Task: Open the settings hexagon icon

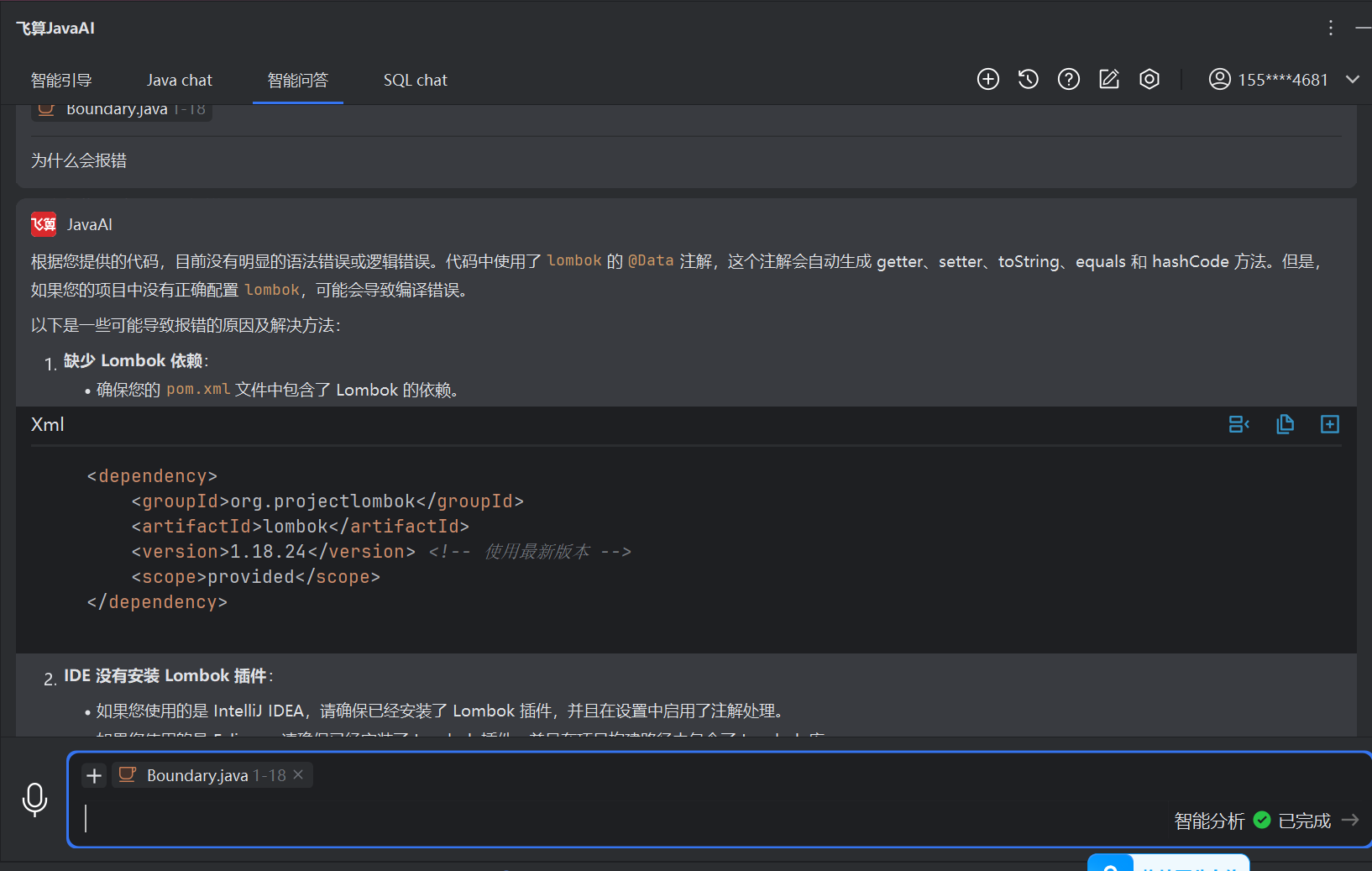Action: 1149,79
